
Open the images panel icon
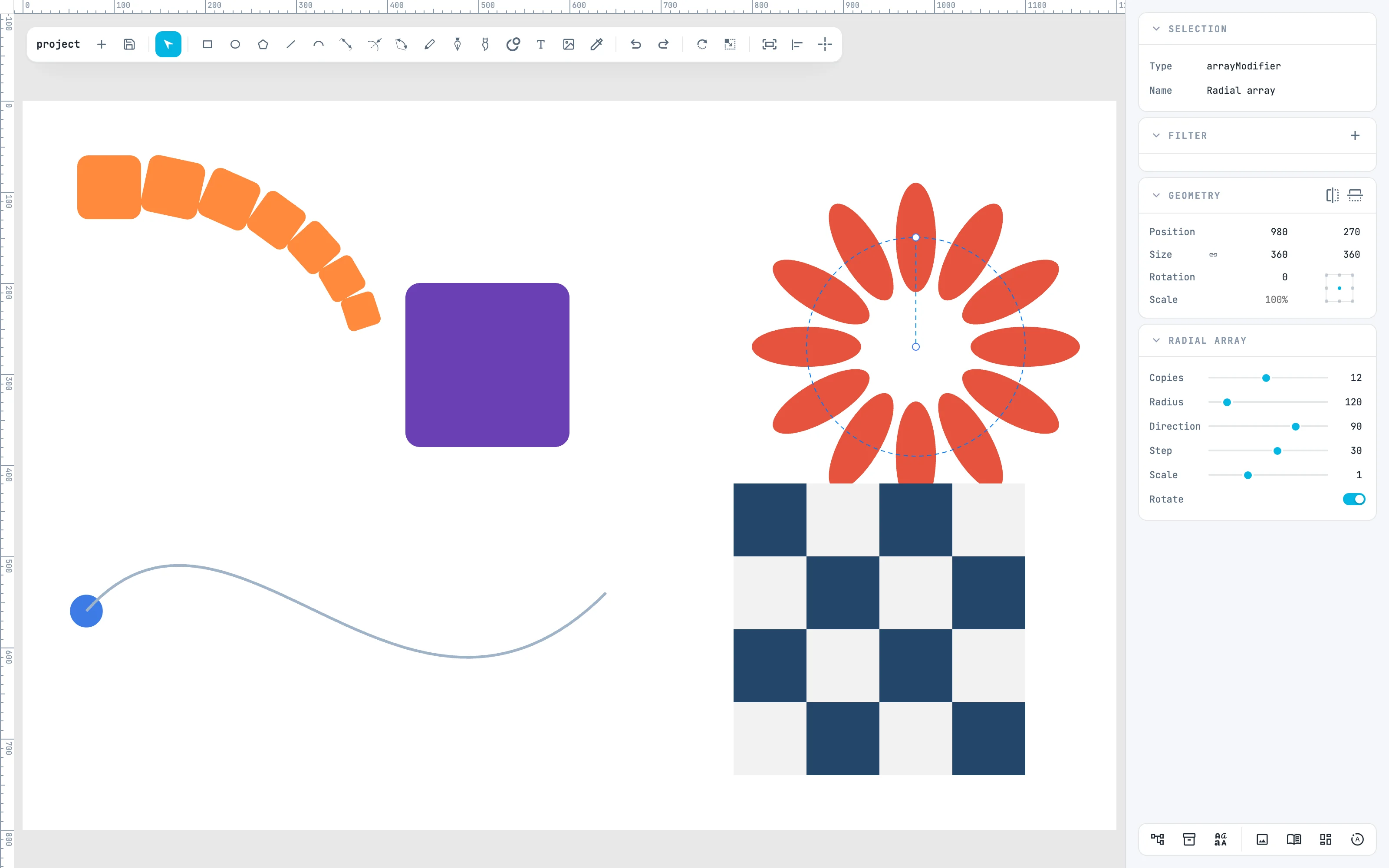[1262, 839]
